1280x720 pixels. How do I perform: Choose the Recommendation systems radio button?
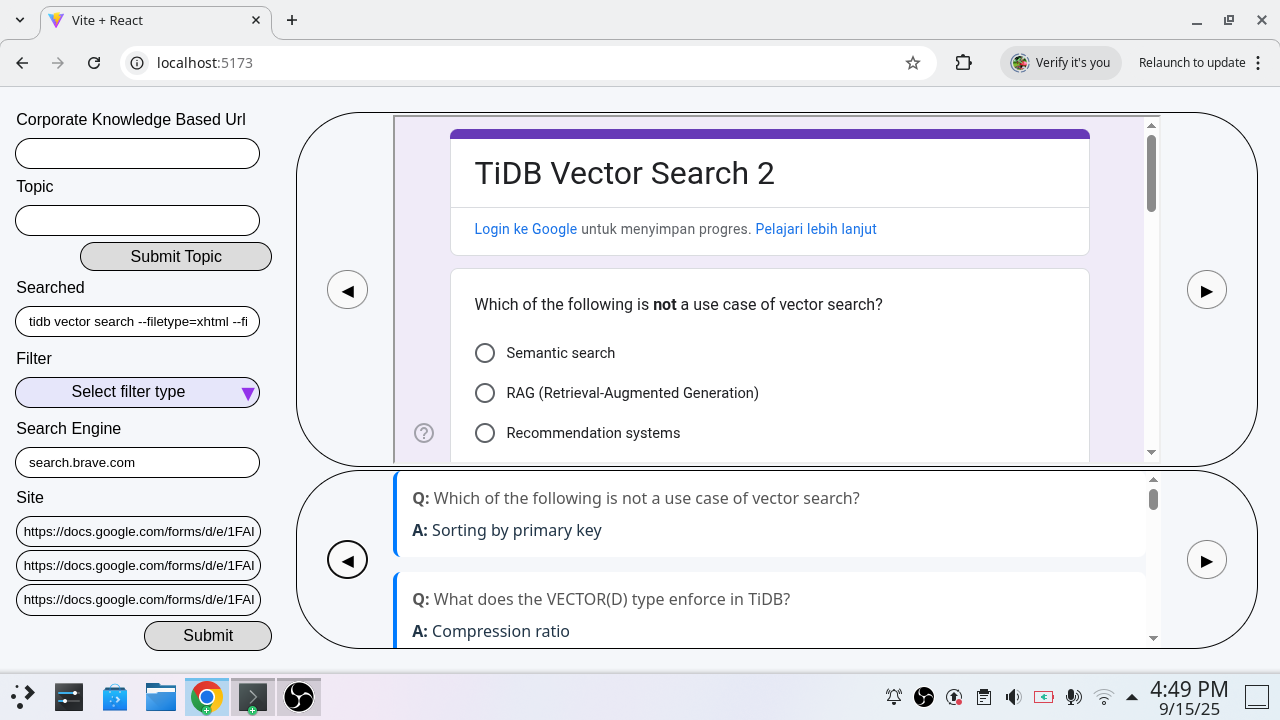tap(485, 433)
